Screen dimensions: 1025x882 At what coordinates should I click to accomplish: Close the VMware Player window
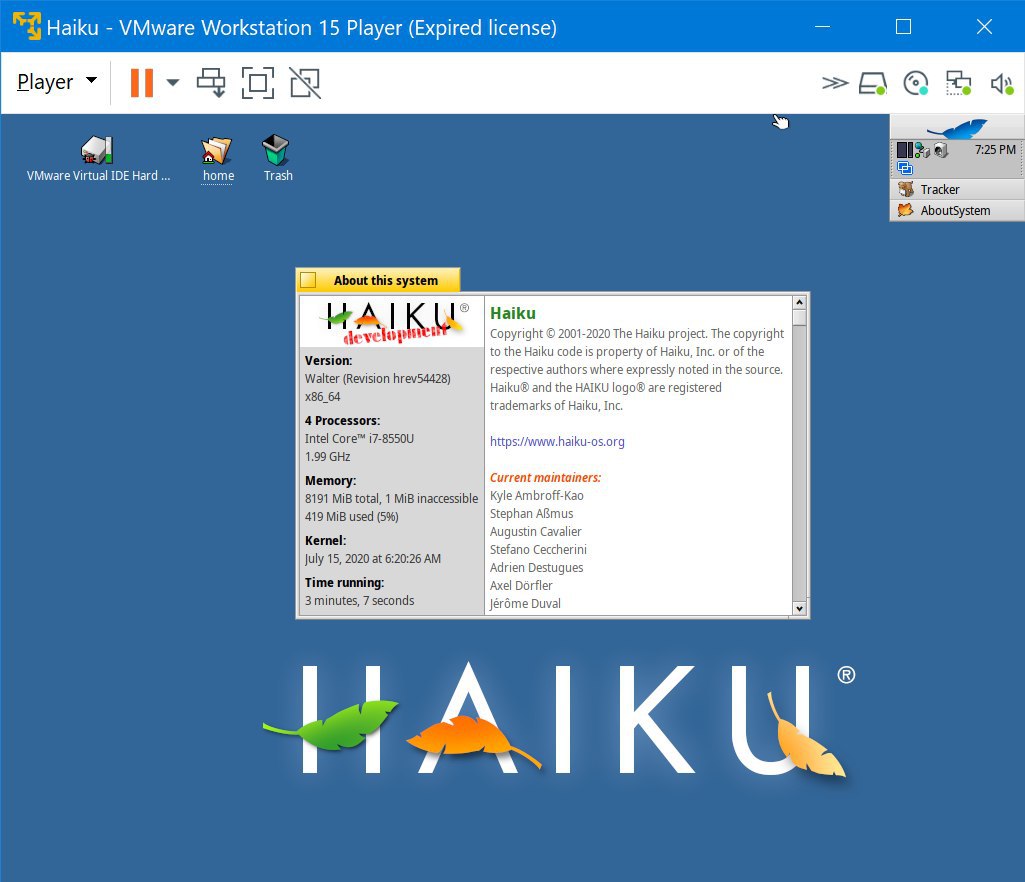[984, 27]
